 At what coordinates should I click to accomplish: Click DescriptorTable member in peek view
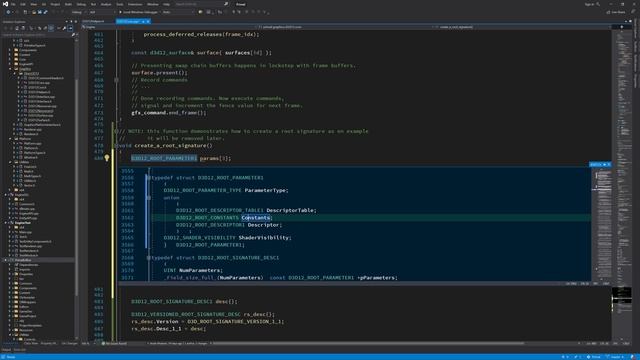pyautogui.click(x=290, y=210)
